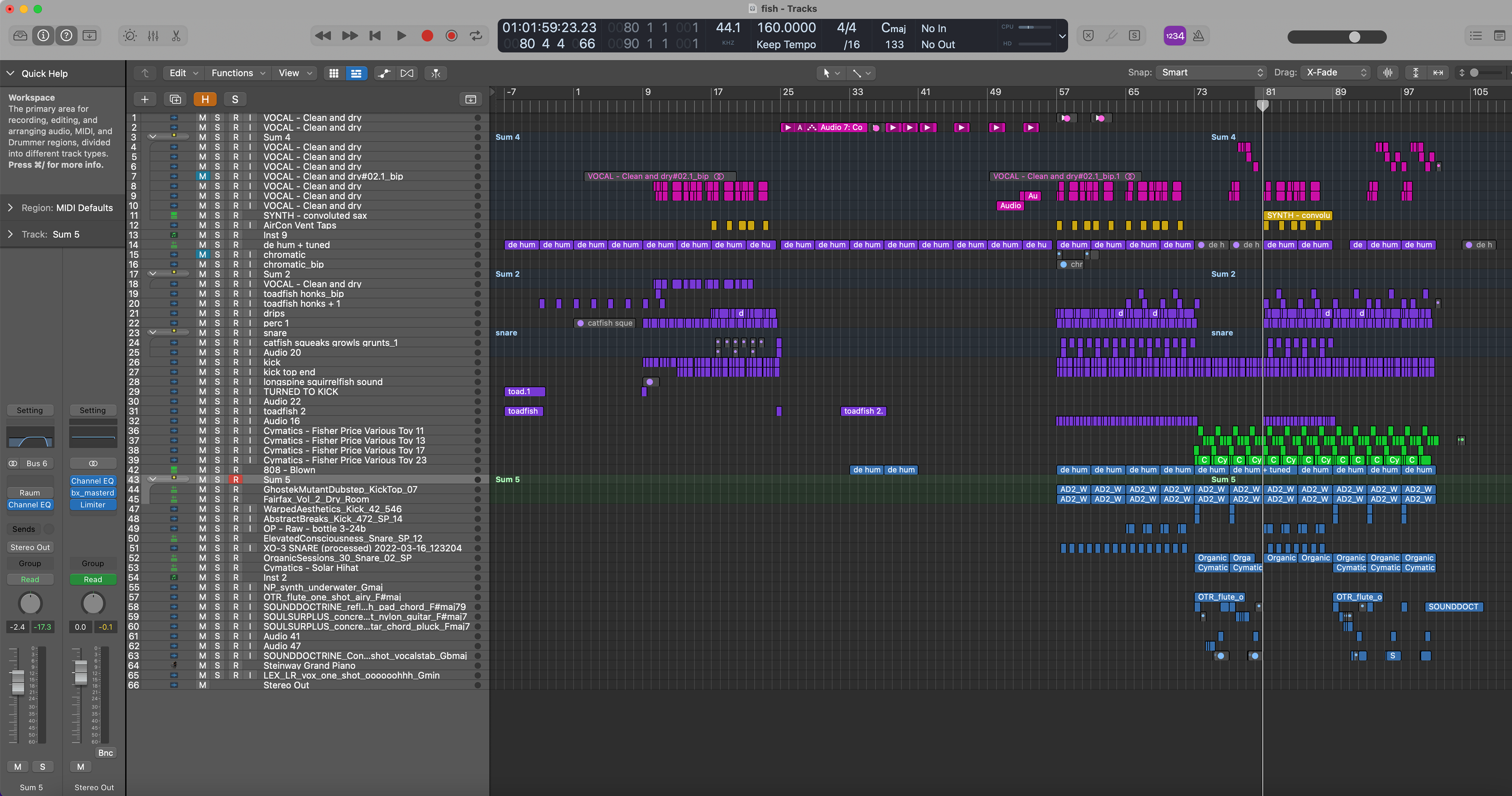Click the Duplicate Track icon
This screenshot has height=796, width=1512.
(176, 99)
